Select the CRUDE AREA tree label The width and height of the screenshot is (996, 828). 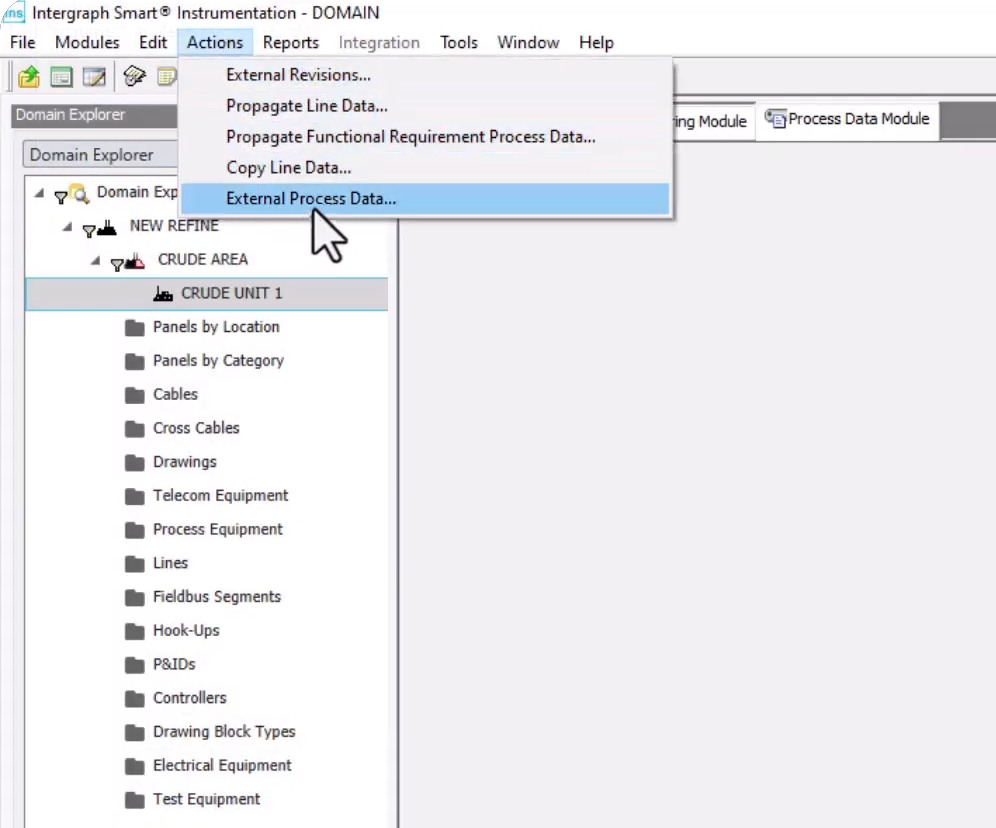[203, 260]
